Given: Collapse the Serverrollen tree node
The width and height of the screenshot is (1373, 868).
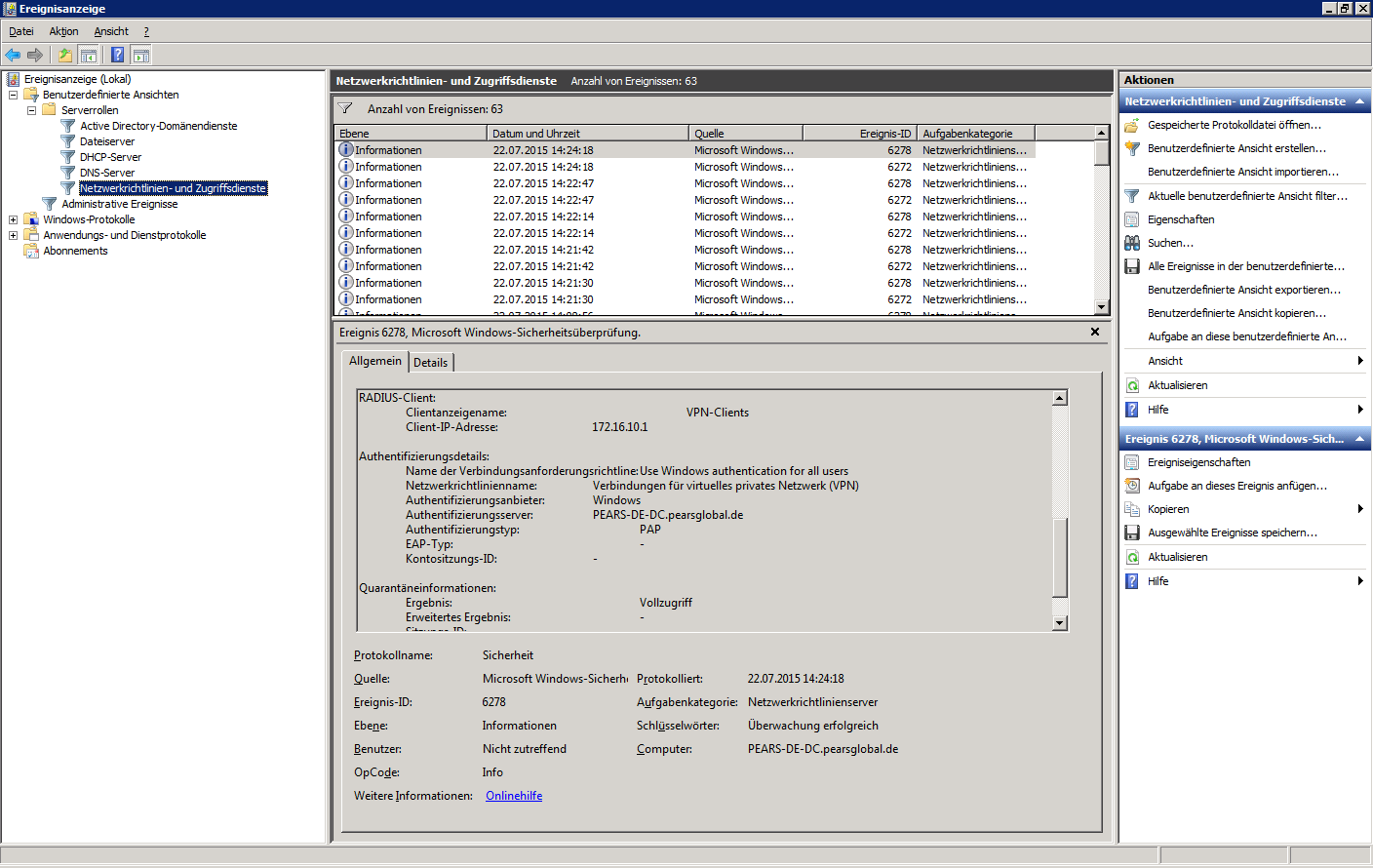Looking at the screenshot, I should [31, 110].
